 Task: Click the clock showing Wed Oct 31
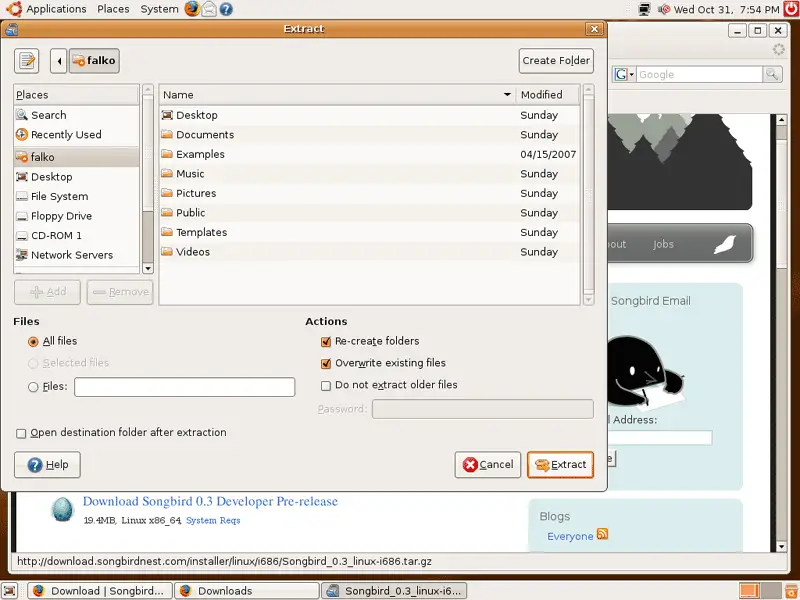click(727, 9)
